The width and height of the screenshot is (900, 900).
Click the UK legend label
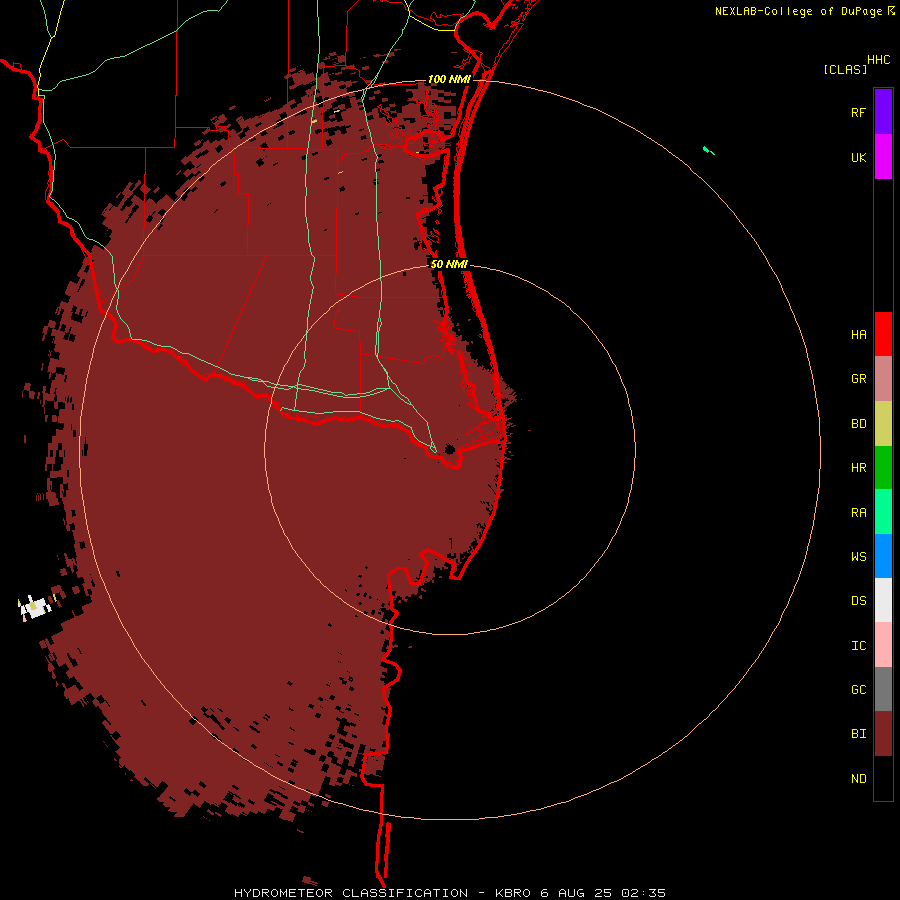pyautogui.click(x=858, y=157)
